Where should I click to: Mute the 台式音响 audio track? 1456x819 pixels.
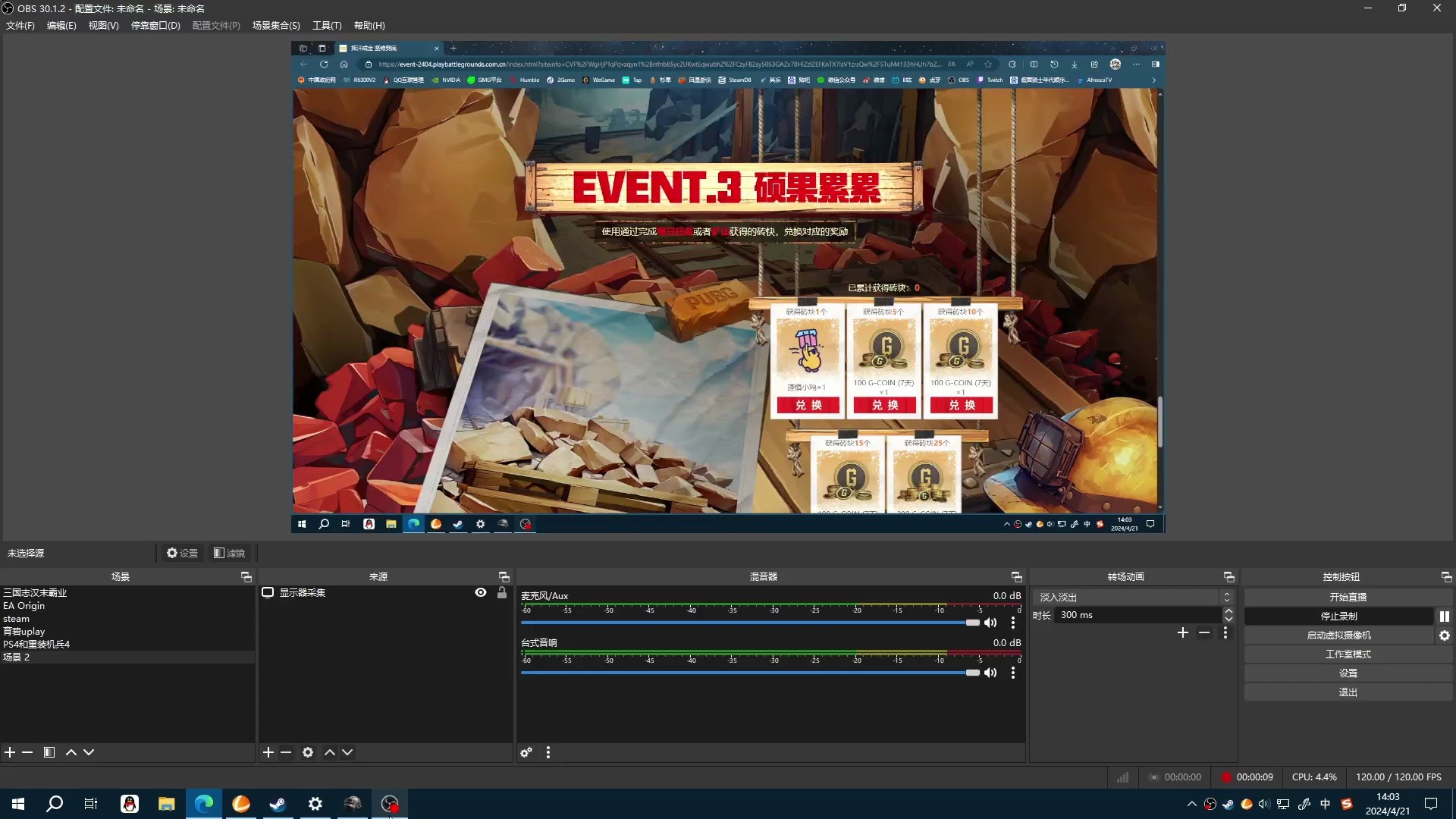pyautogui.click(x=990, y=673)
